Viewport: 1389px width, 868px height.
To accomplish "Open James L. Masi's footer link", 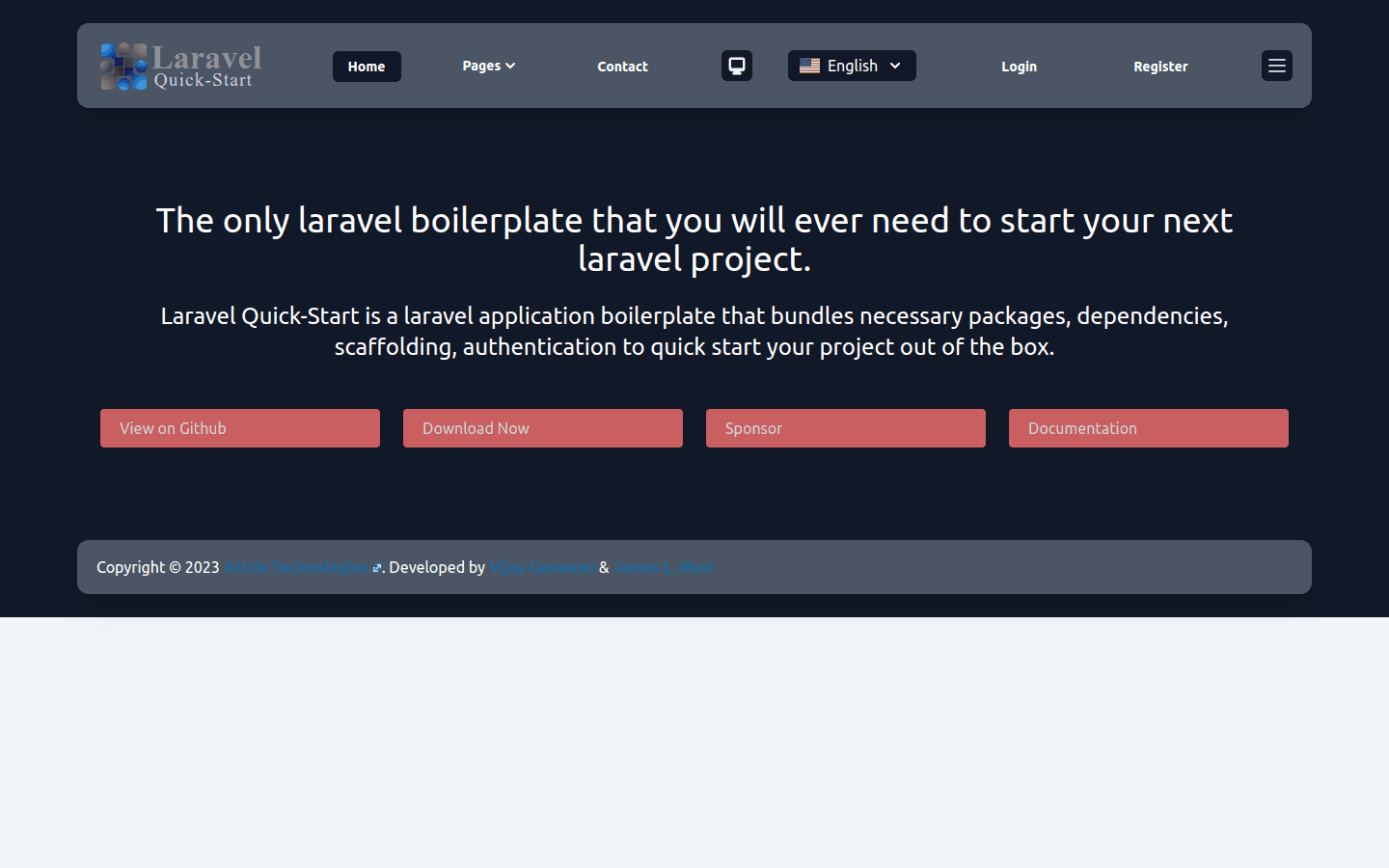I will pos(665,567).
